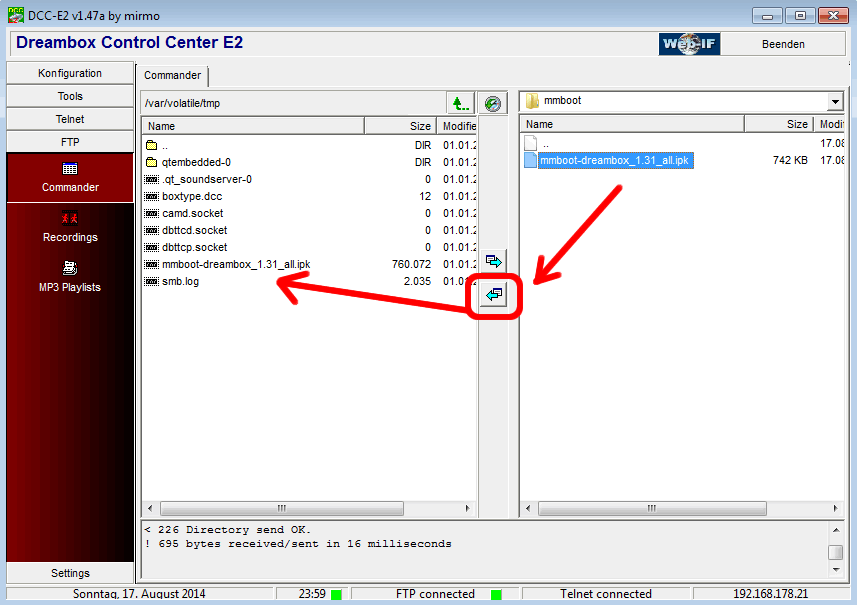Open Recordings via its sidebar icon
Screen dimensions: 857x605
point(70,218)
